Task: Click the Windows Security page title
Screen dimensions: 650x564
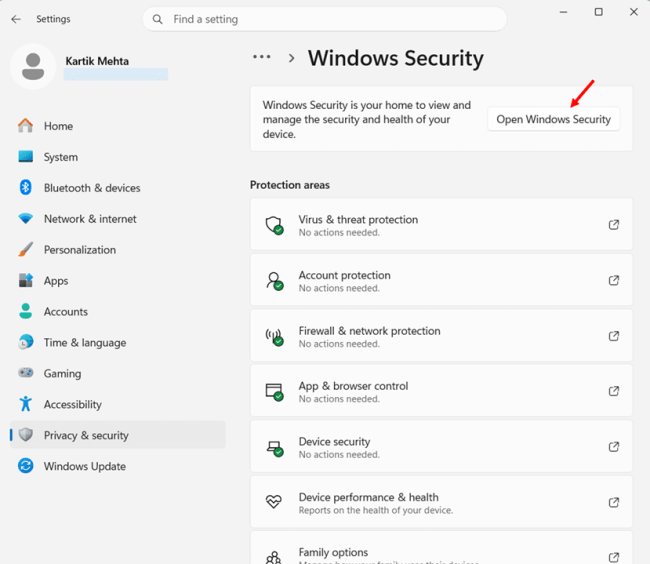Action: coord(395,58)
